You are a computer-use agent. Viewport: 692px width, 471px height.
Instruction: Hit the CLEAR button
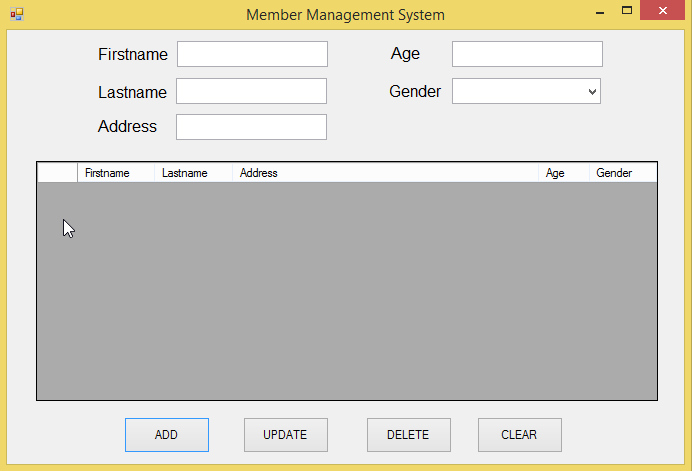[519, 435]
